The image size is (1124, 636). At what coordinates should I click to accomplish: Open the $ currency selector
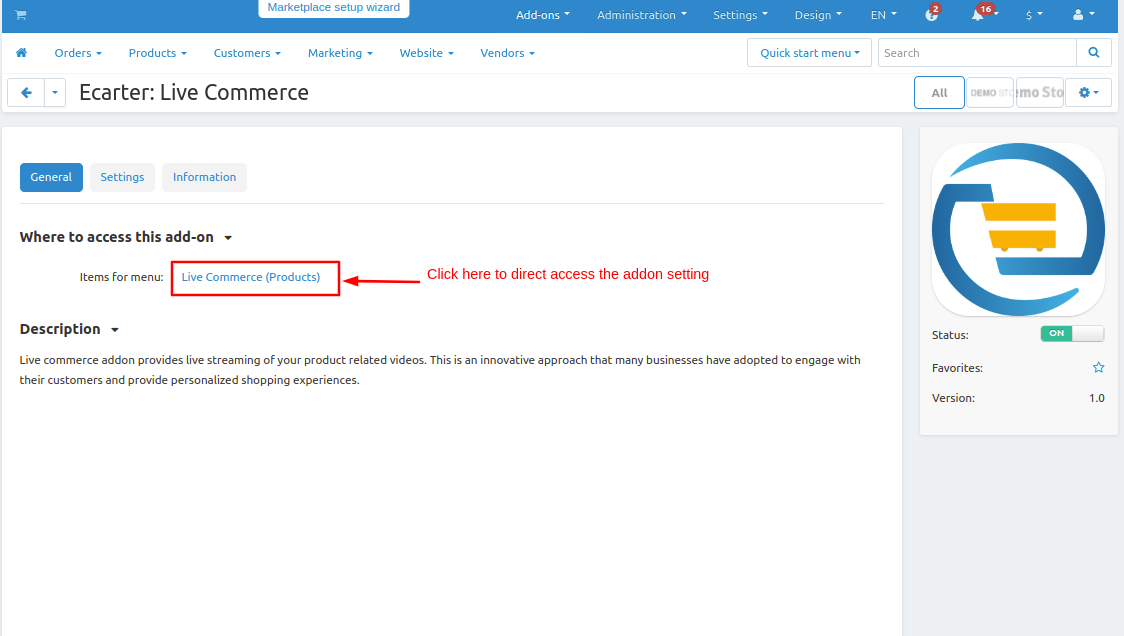pos(1034,15)
